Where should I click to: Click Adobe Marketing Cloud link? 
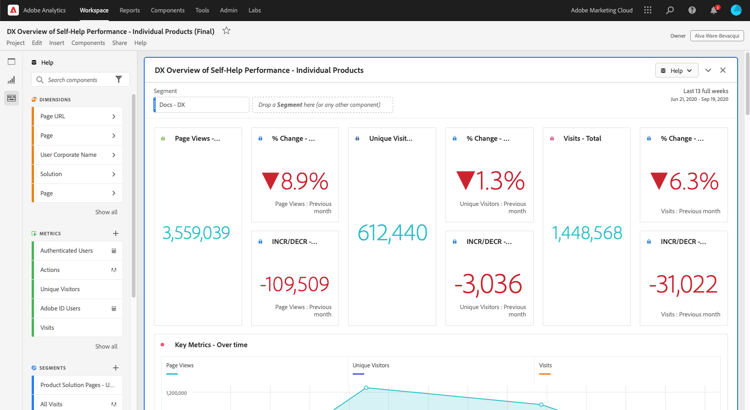602,10
